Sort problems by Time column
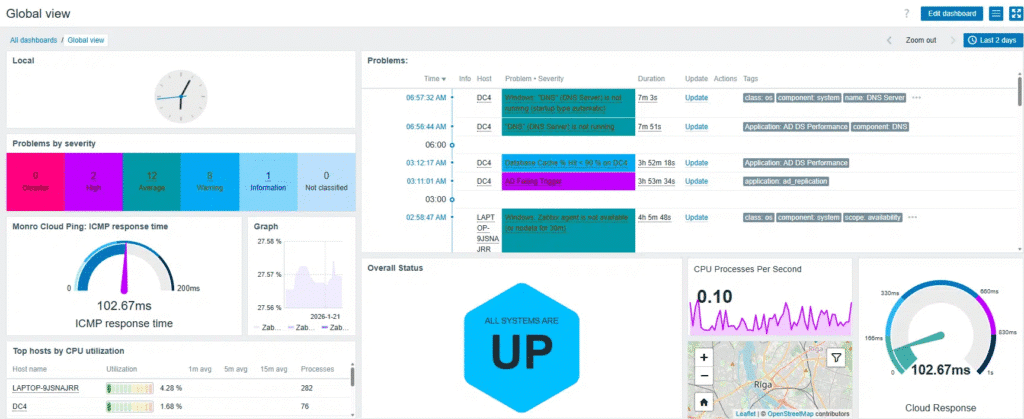 pyautogui.click(x=435, y=78)
